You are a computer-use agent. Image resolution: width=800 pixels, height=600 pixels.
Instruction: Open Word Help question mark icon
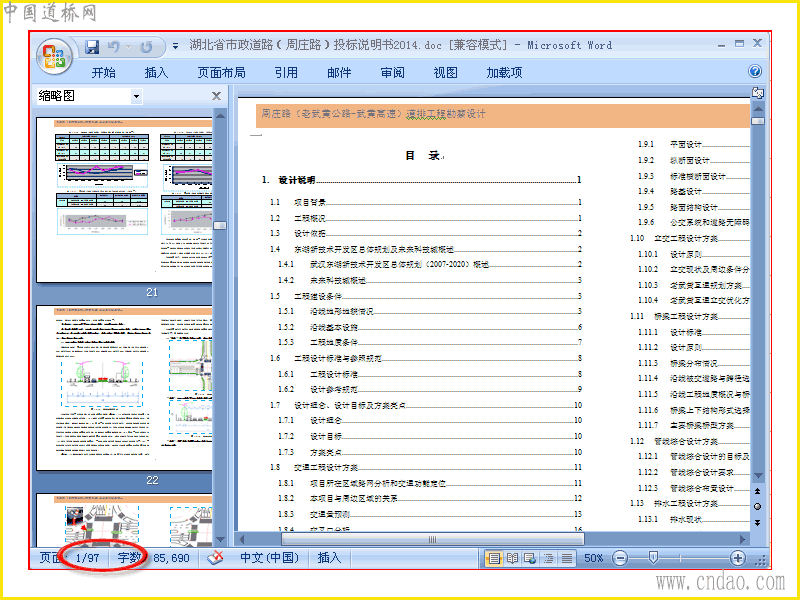pos(755,71)
